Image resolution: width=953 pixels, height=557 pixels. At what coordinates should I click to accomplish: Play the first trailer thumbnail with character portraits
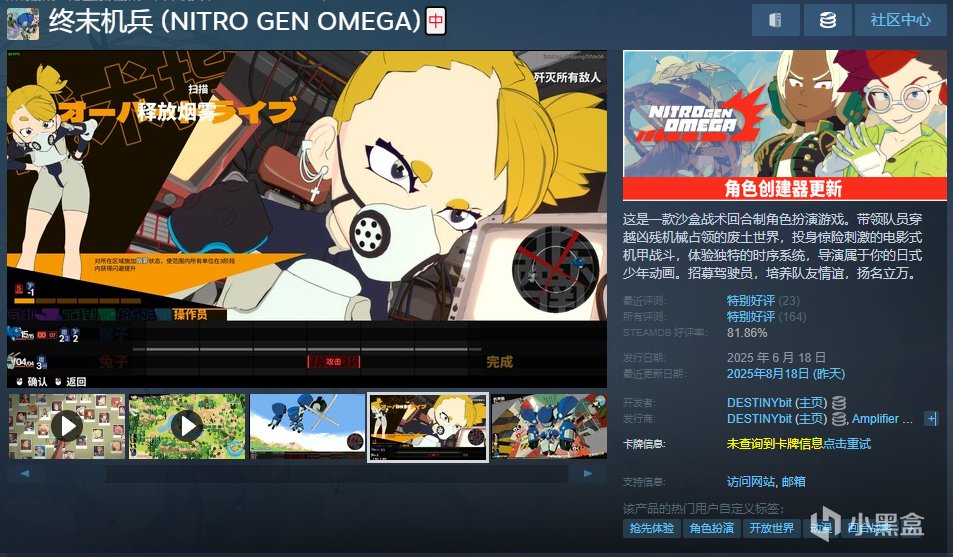click(67, 426)
